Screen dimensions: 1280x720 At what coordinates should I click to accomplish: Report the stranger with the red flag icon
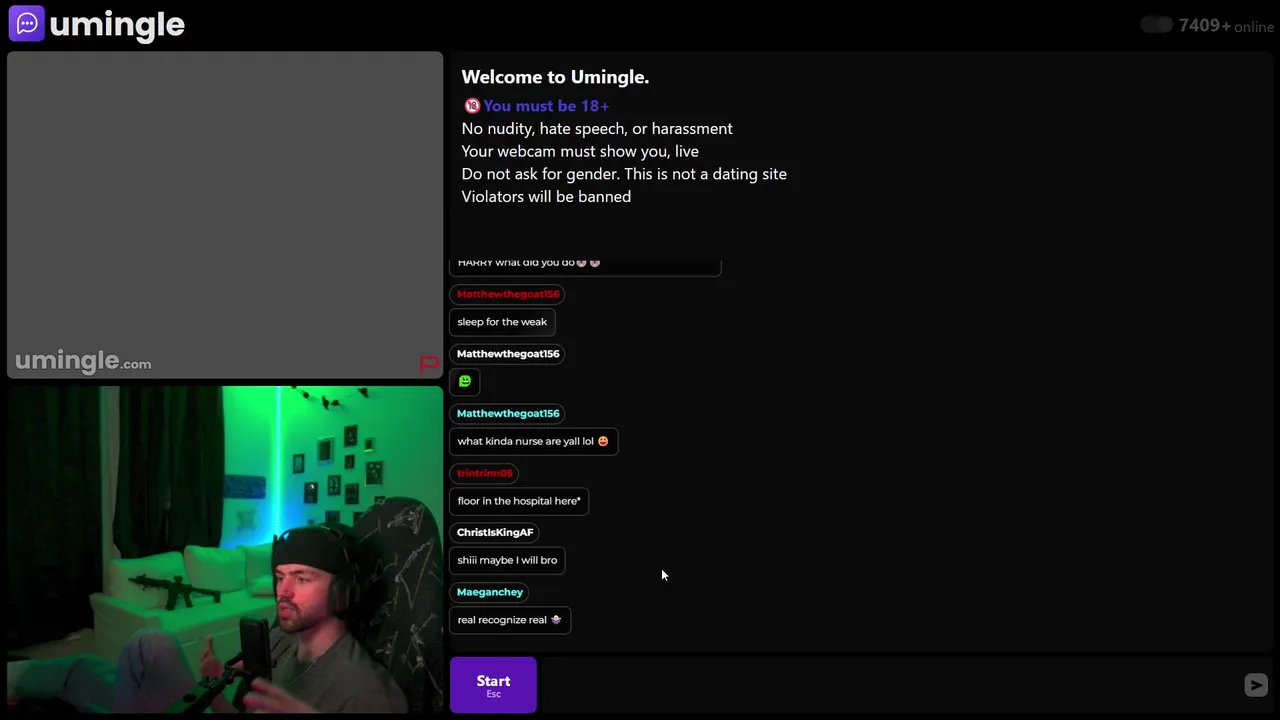[429, 364]
